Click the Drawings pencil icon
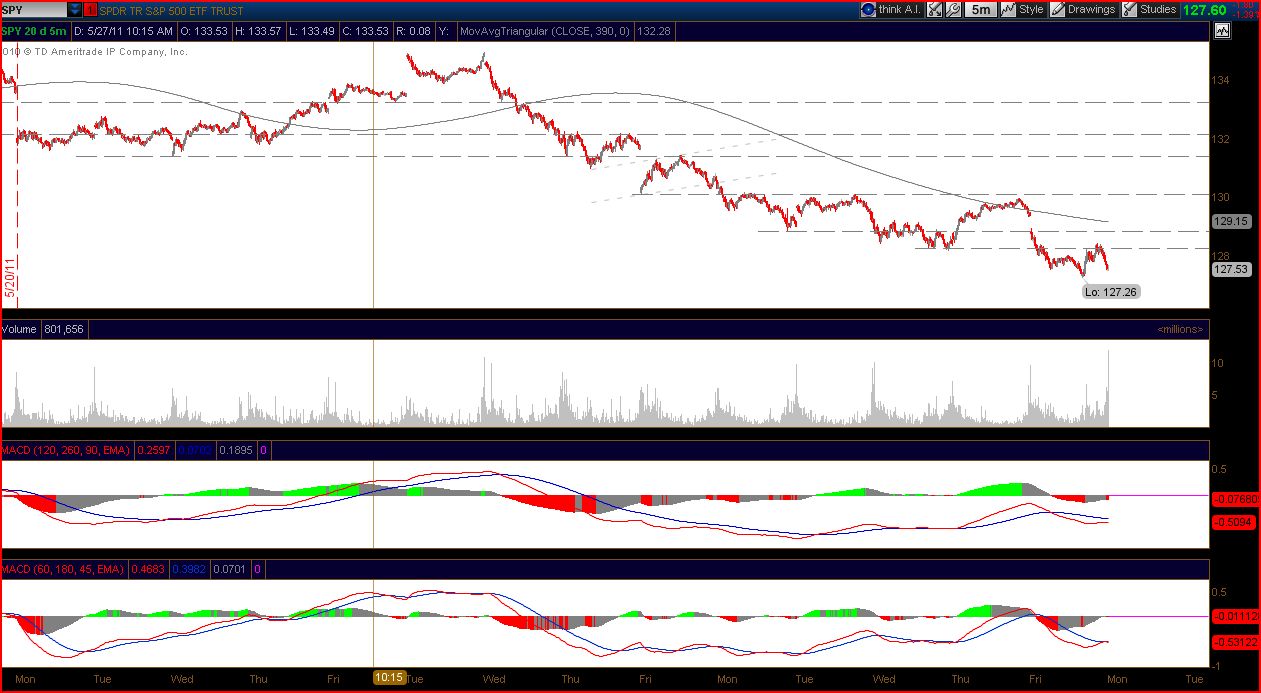This screenshot has width=1261, height=693. [1057, 9]
